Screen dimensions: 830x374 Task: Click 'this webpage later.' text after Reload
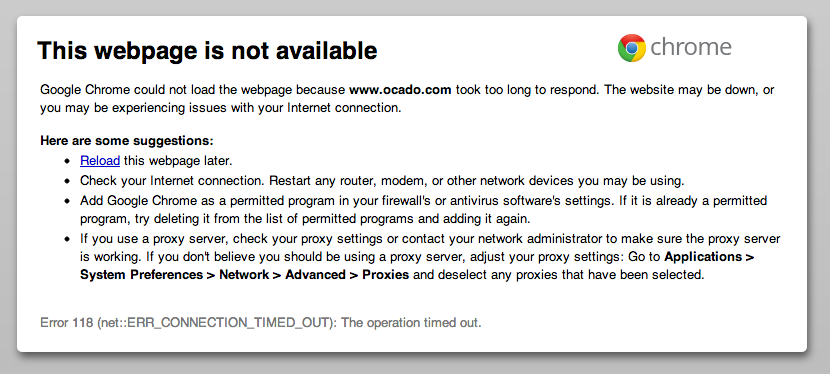(178, 160)
